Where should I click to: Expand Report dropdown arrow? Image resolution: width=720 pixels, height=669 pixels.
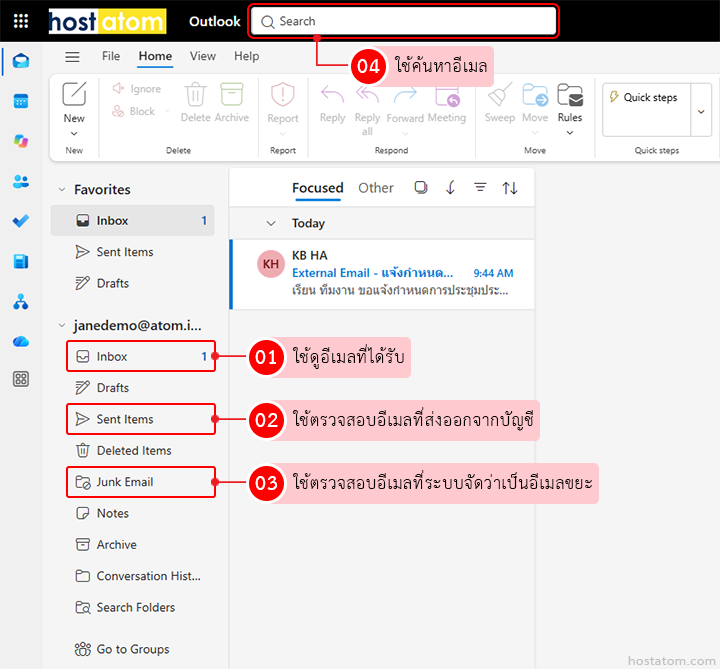[283, 134]
